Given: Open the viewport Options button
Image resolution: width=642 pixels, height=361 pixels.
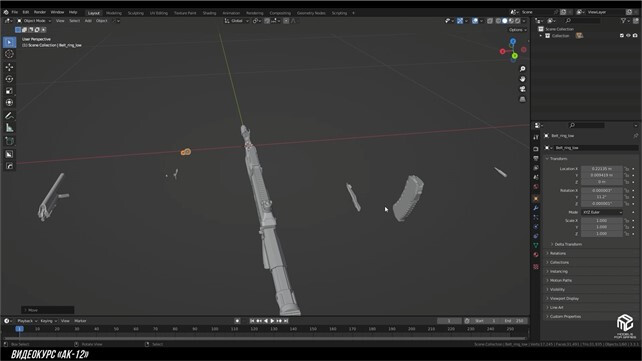Looking at the screenshot, I should 517,30.
